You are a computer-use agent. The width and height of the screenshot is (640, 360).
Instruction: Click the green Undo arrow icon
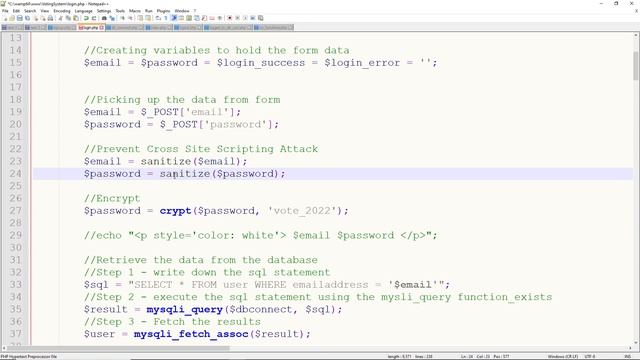[x=86, y=18]
